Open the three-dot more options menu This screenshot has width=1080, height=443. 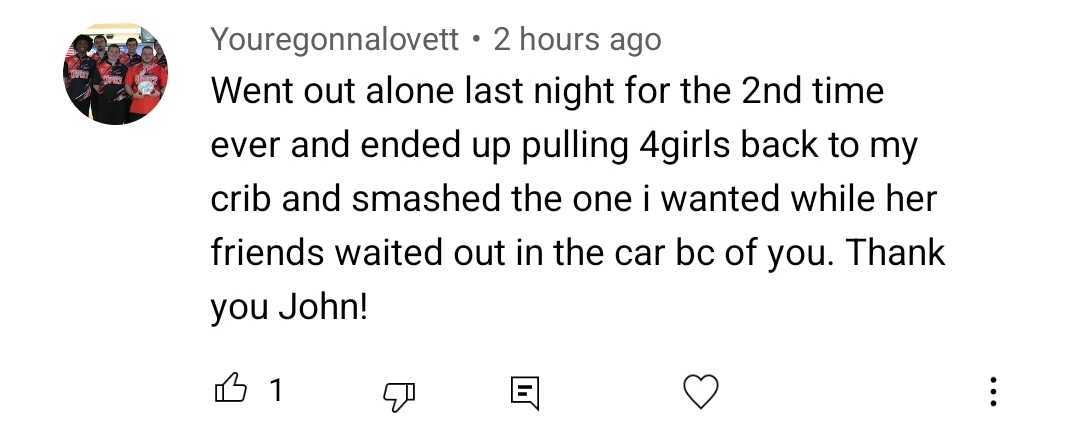992,391
